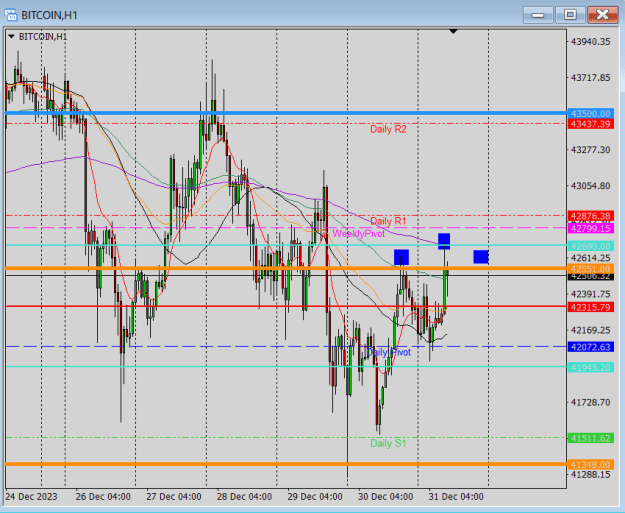
Task: Click the 42614.25 price scale value
Action: [x=591, y=258]
